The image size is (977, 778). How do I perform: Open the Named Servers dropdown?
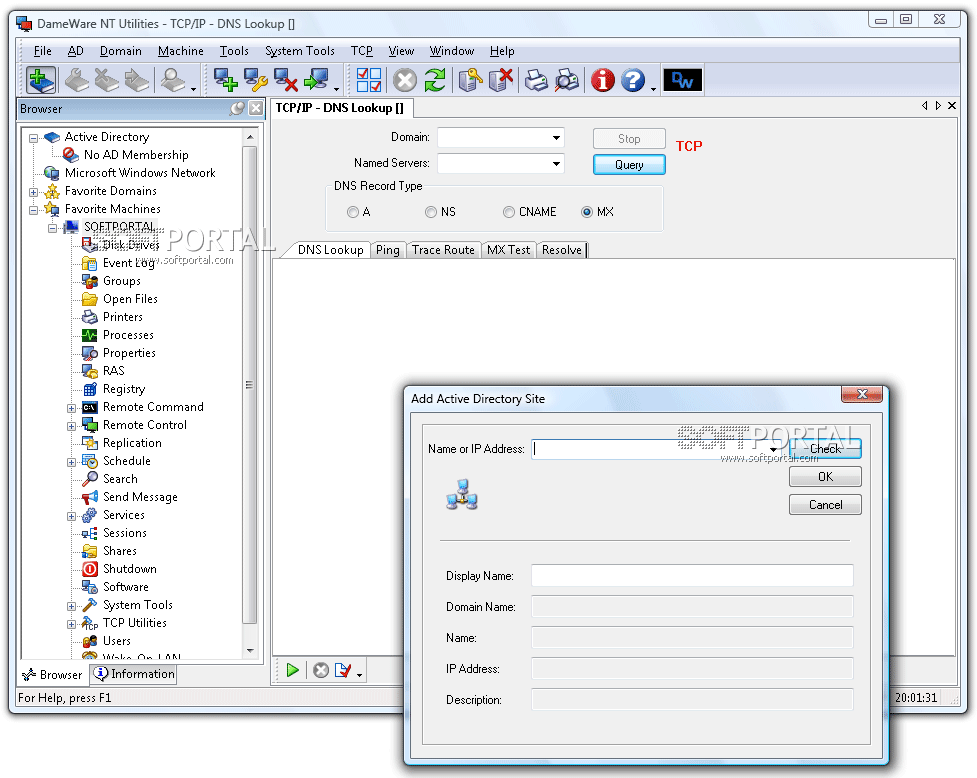pos(556,164)
